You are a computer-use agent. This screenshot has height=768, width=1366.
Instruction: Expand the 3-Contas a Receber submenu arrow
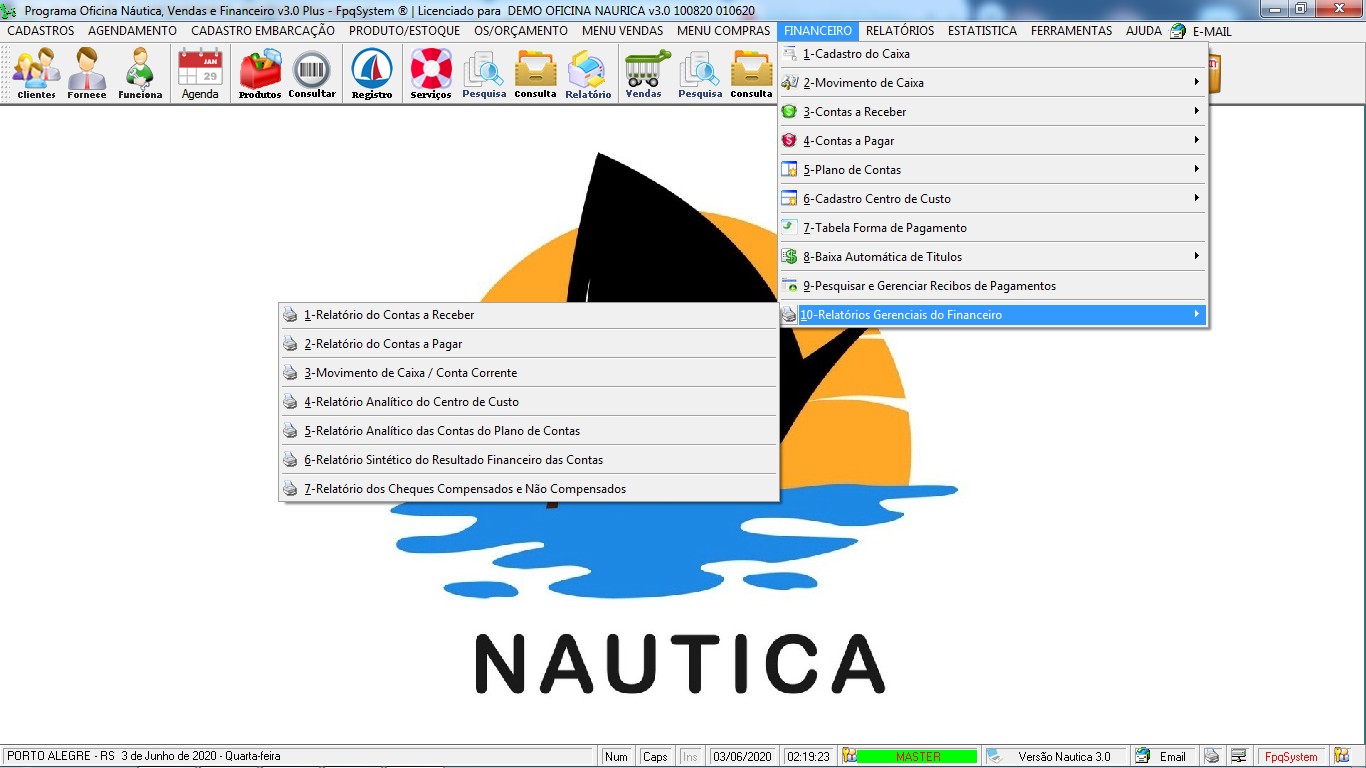(1196, 112)
